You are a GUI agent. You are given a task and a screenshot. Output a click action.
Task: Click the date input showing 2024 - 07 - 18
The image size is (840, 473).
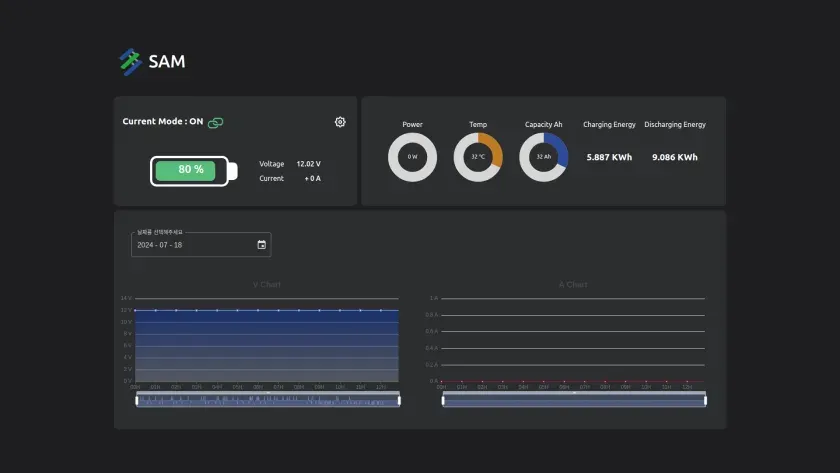[x=201, y=245]
